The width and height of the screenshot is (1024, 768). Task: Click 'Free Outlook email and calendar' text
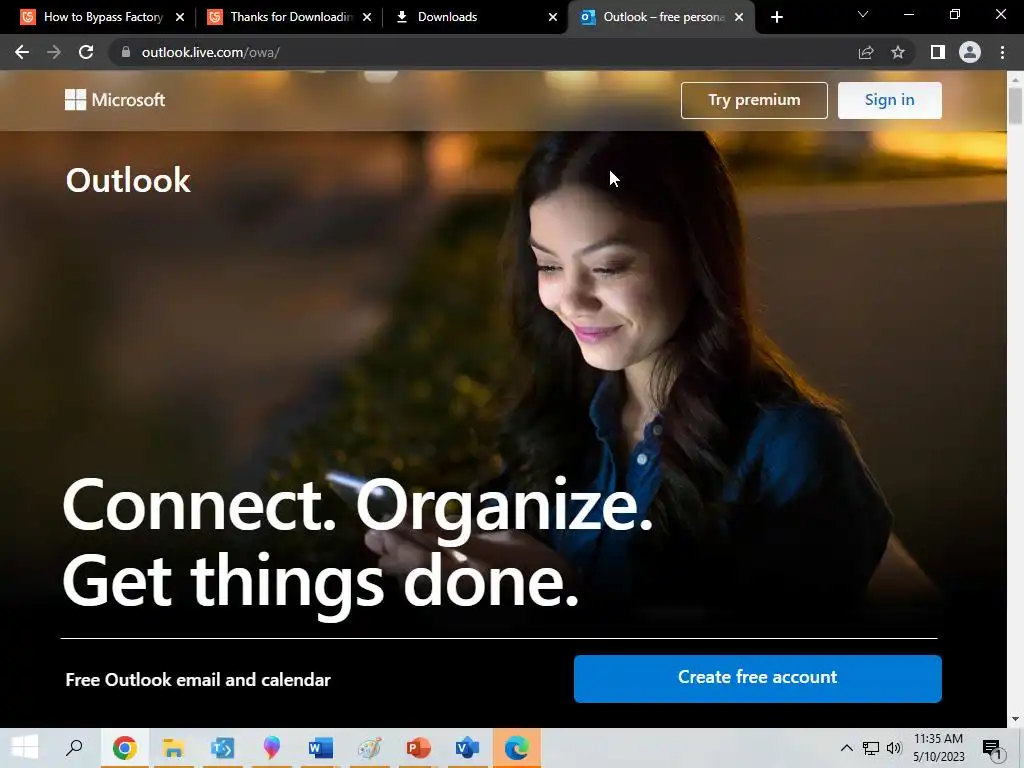(x=198, y=680)
